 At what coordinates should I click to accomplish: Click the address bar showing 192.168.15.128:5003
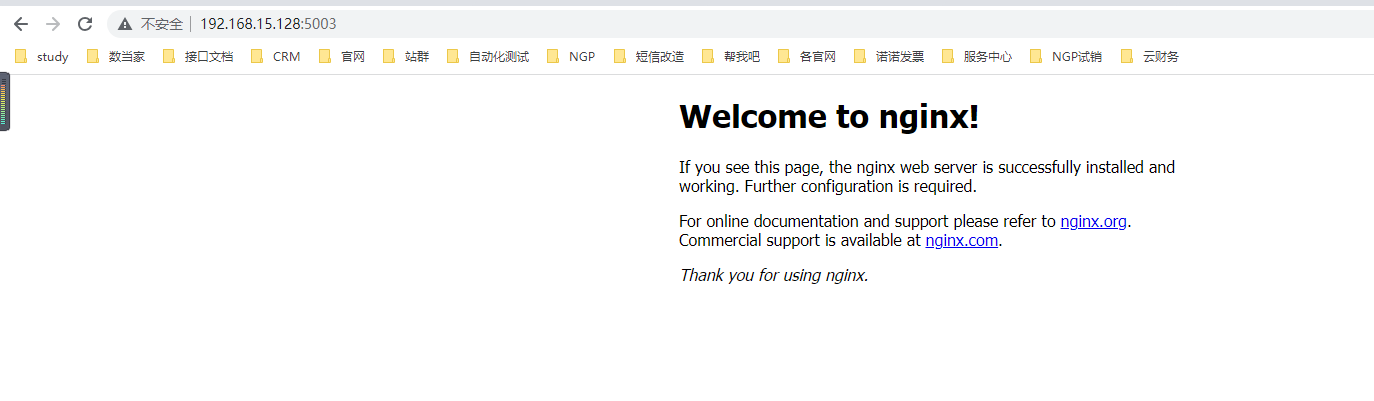coord(740,24)
